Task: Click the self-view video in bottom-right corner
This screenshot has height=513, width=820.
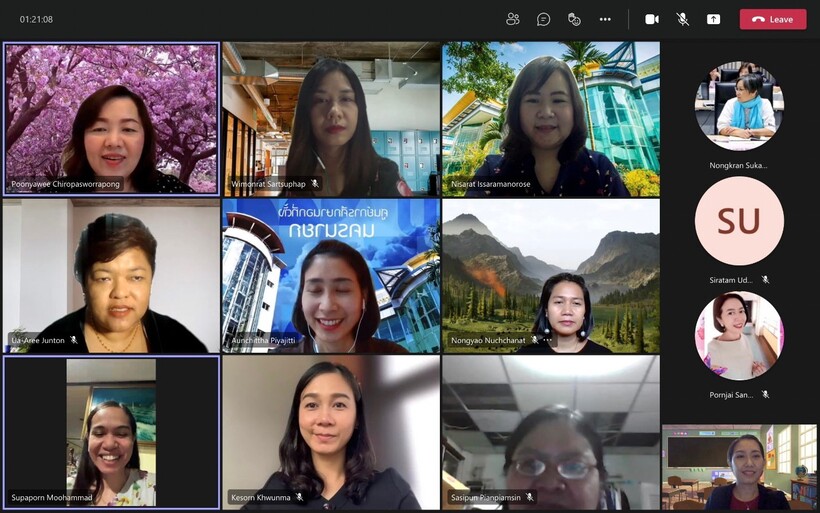Action: (739, 467)
